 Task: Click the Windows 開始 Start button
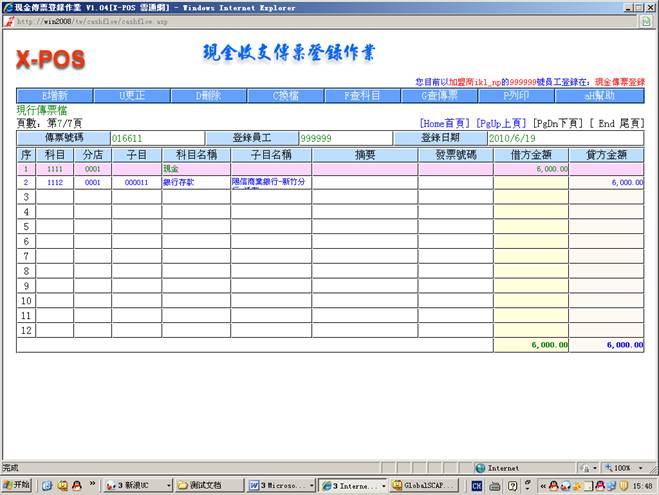click(17, 485)
